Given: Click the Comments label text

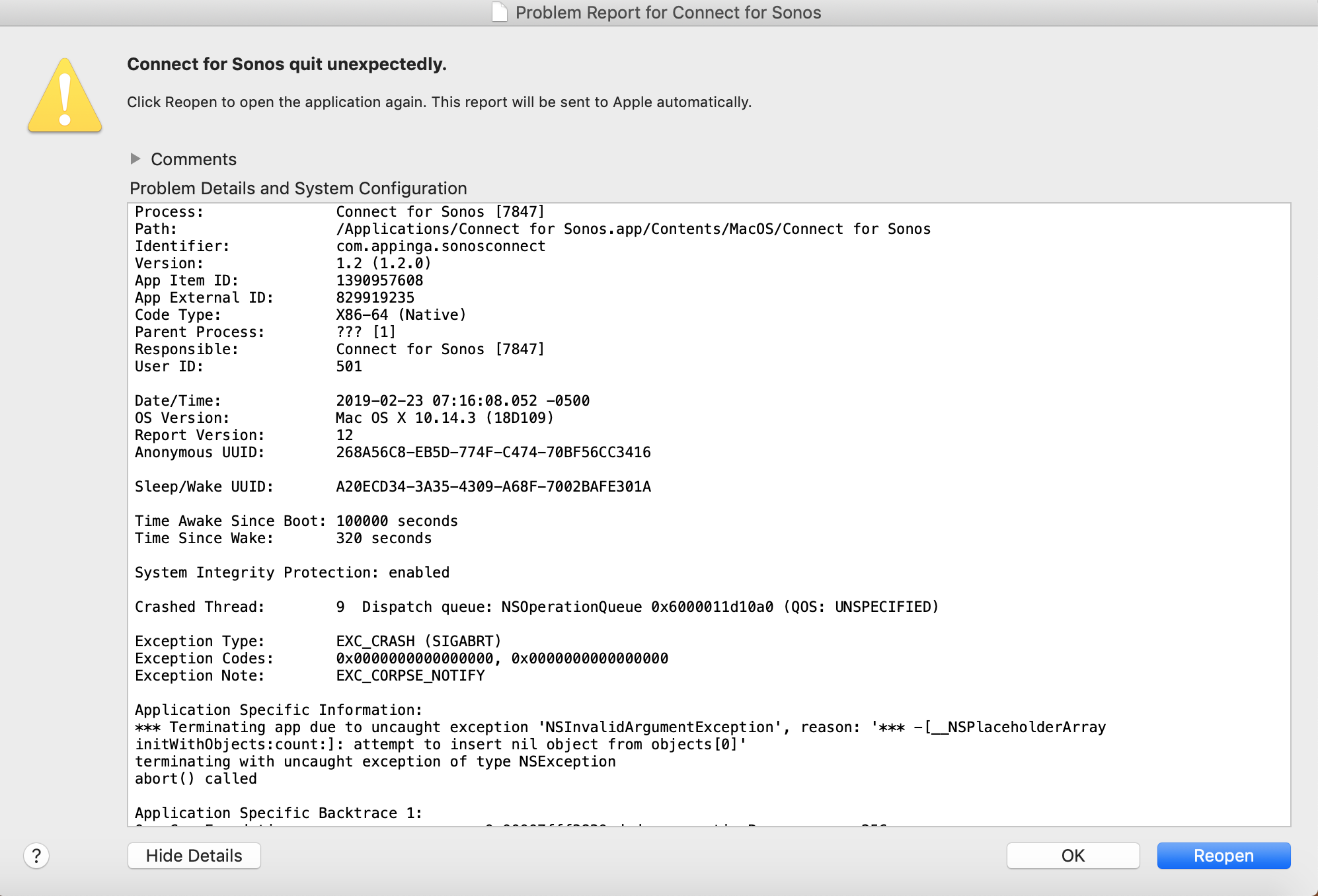Looking at the screenshot, I should click(x=194, y=159).
